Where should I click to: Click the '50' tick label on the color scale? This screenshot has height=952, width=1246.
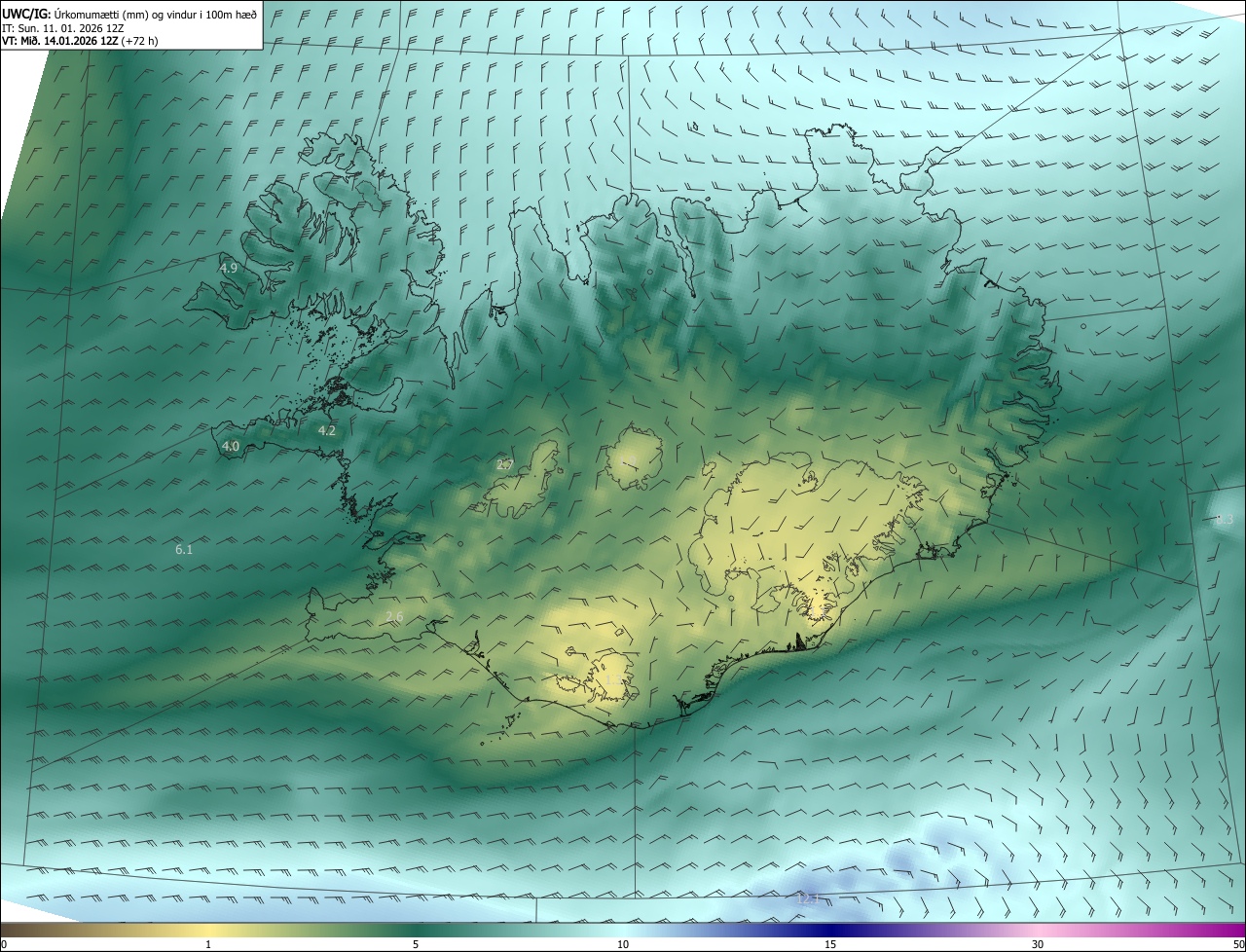1238,945
